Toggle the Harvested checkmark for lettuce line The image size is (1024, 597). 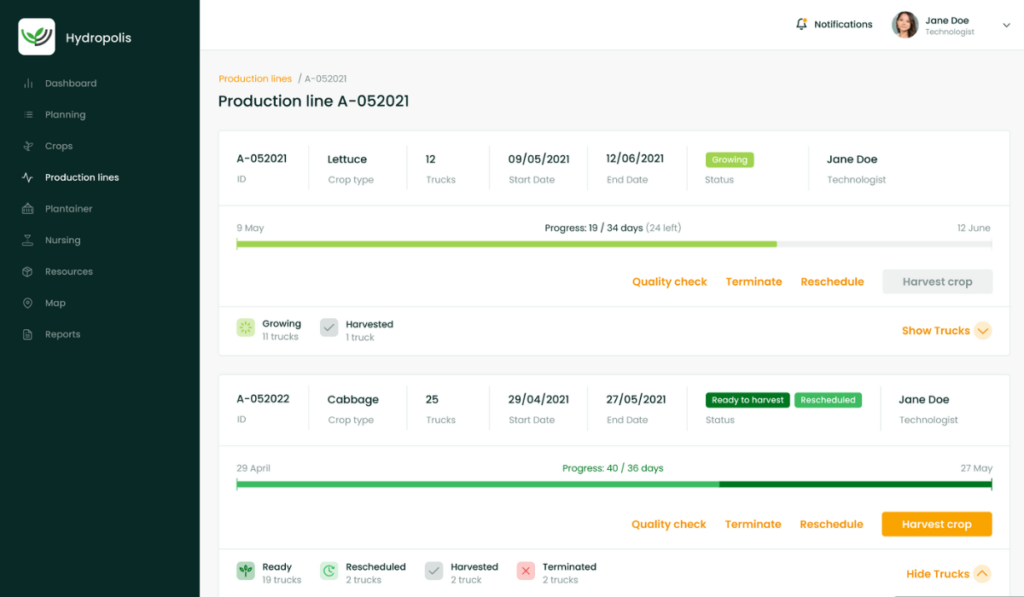(x=329, y=328)
